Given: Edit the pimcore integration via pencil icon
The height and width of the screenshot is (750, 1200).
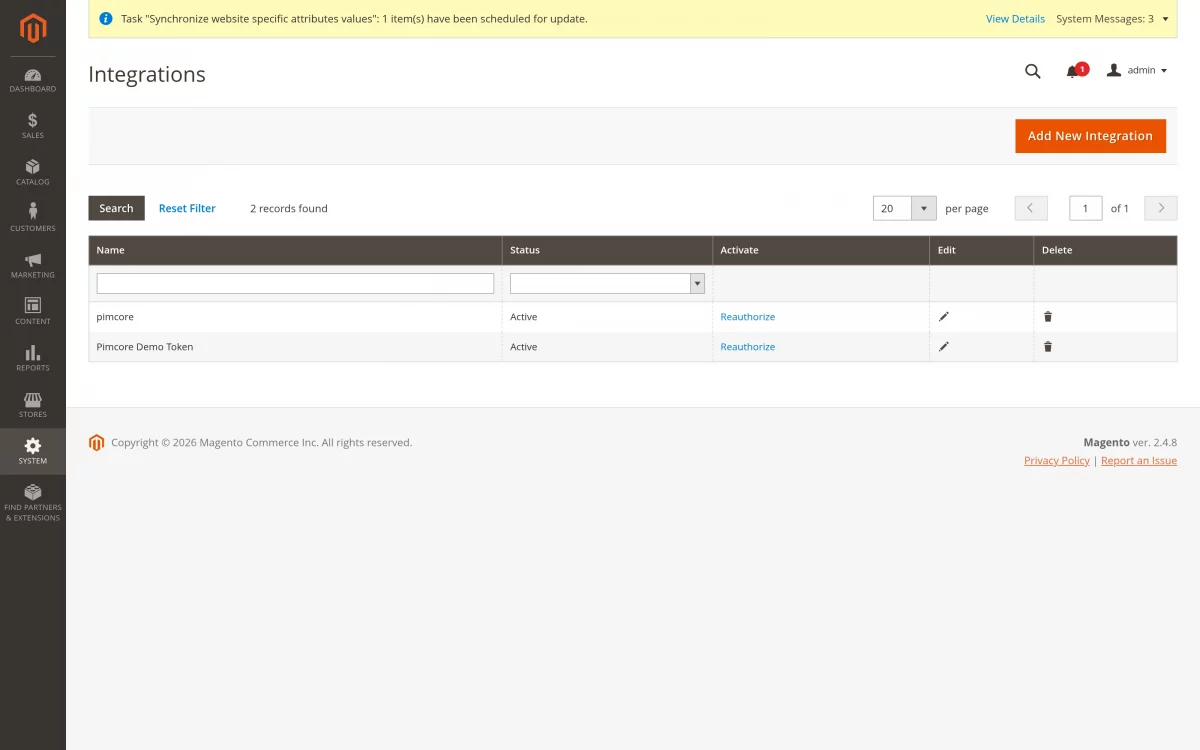Looking at the screenshot, I should [944, 316].
